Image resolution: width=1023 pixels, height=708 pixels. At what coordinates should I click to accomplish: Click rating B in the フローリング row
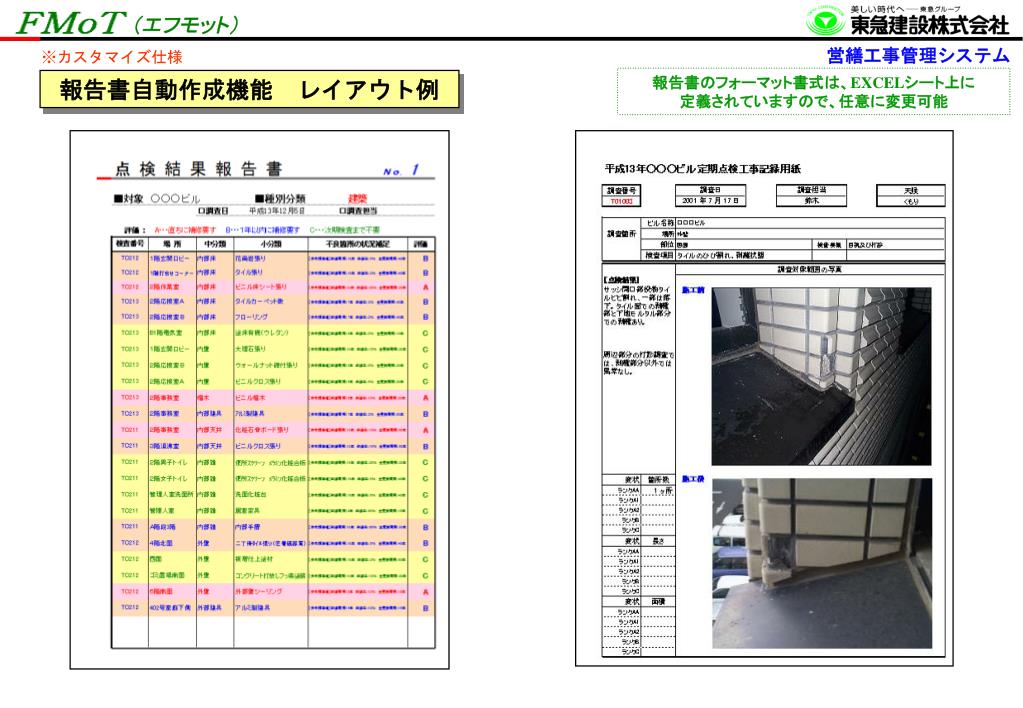425,317
